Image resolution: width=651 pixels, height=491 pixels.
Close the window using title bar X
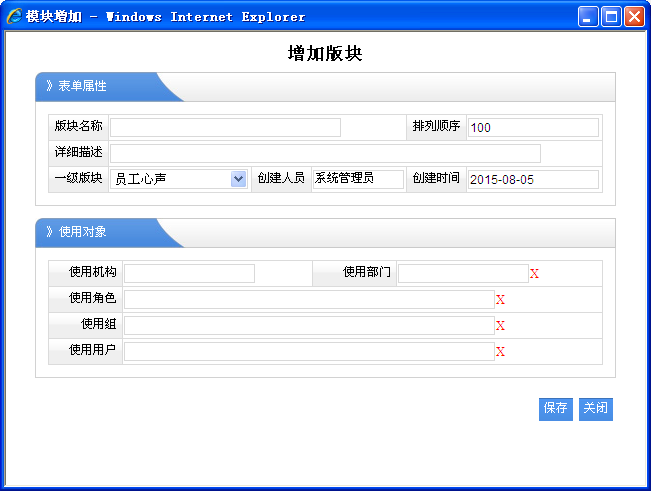[x=634, y=17]
